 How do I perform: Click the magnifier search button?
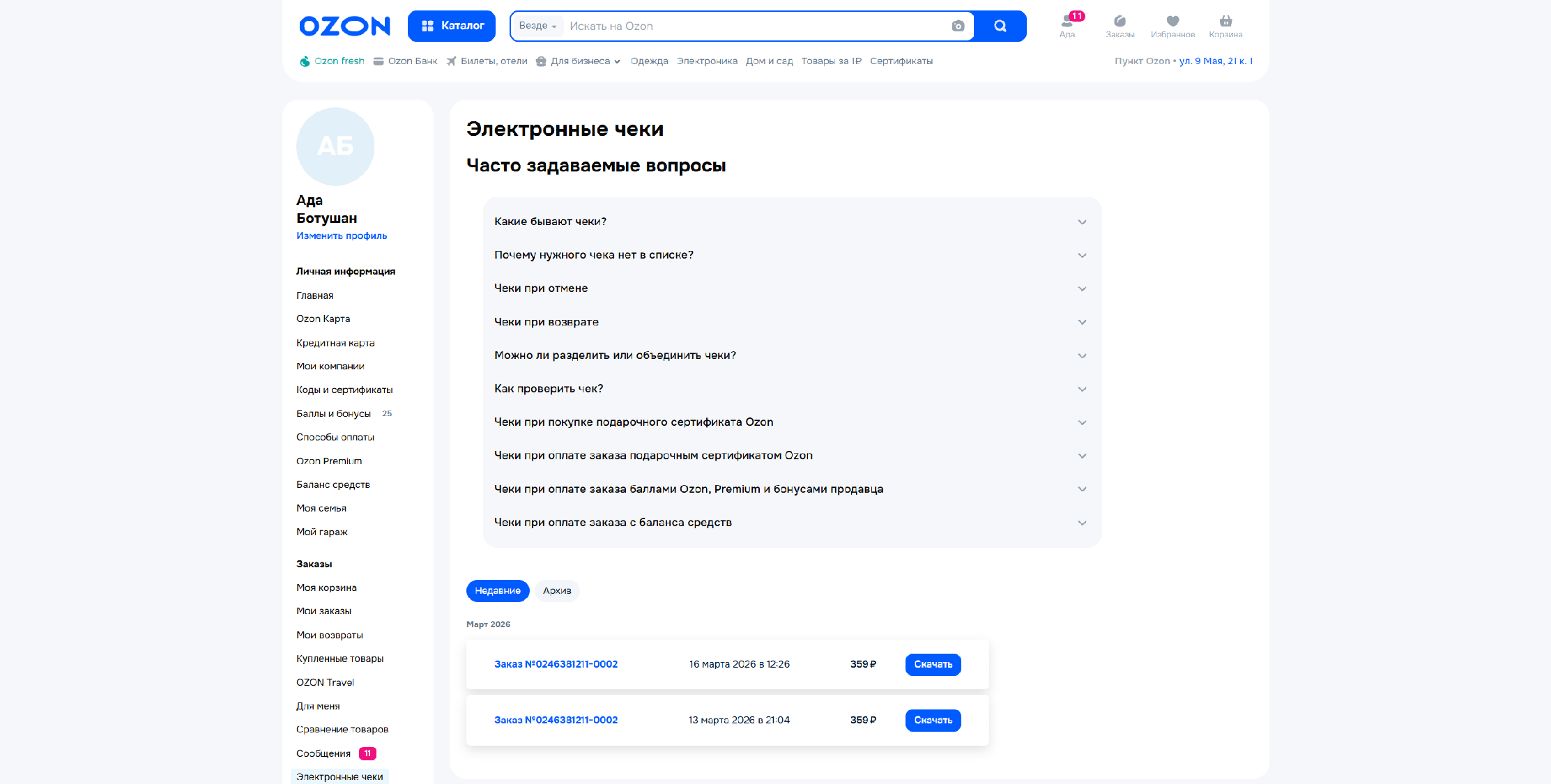point(1000,26)
